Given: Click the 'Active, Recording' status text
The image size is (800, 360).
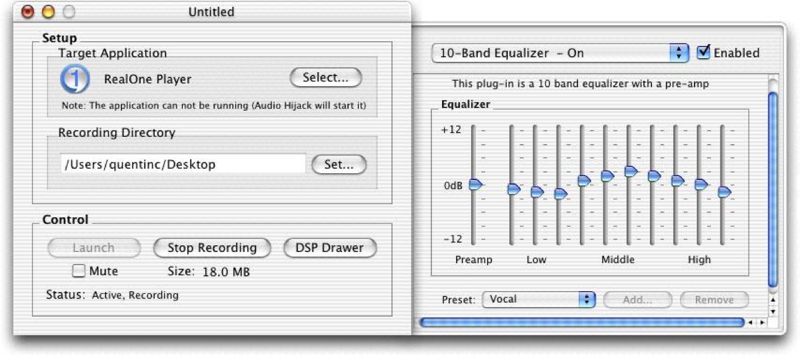Looking at the screenshot, I should coord(135,295).
